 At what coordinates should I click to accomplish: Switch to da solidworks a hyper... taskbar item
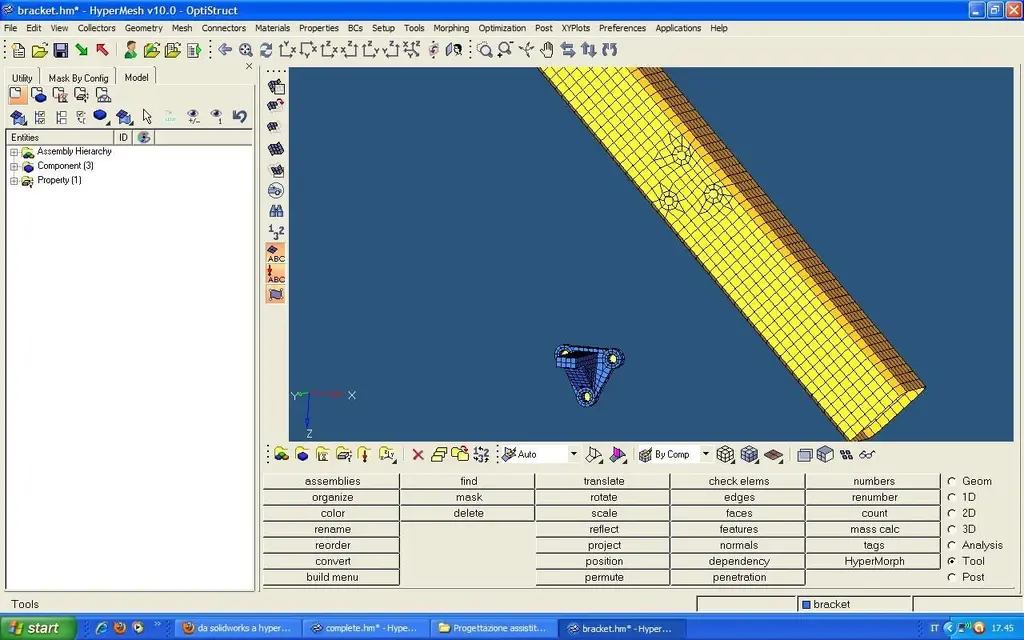238,628
